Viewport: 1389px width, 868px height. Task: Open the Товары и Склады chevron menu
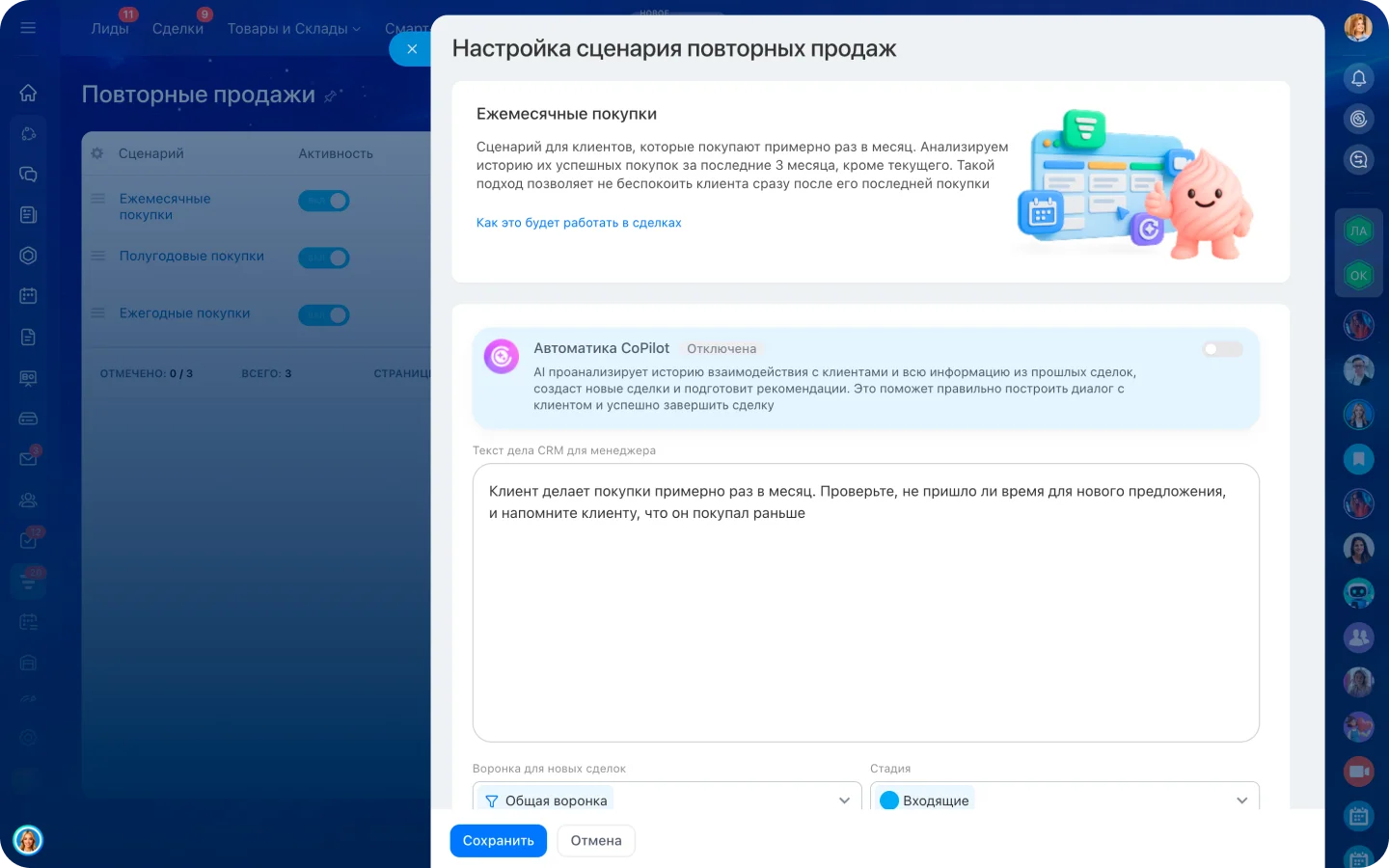(358, 29)
